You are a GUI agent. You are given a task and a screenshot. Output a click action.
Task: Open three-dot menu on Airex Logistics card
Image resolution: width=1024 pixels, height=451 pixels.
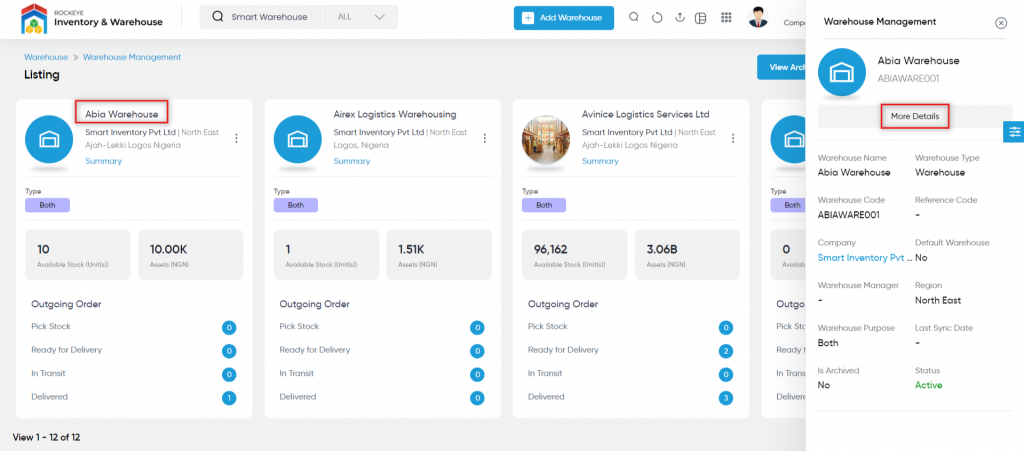point(485,138)
